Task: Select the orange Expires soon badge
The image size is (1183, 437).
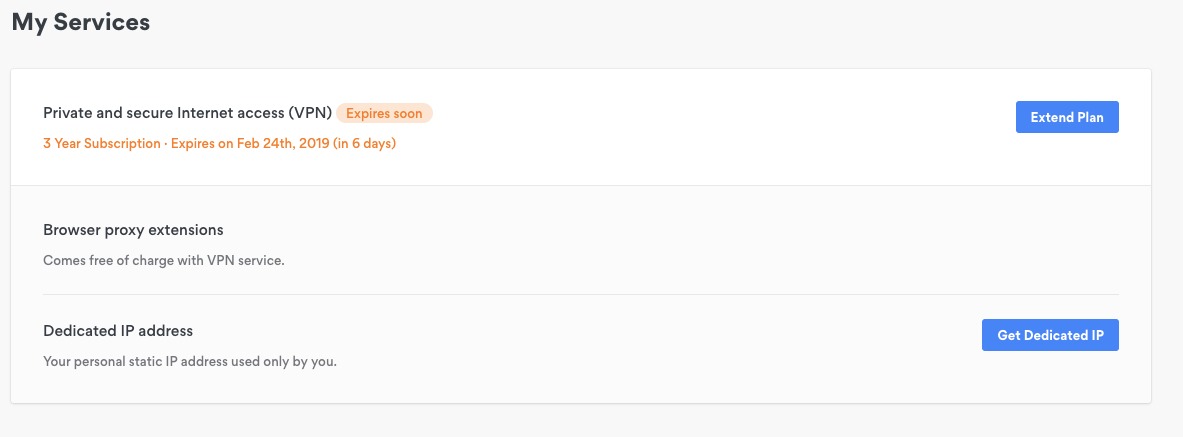Action: pos(385,113)
